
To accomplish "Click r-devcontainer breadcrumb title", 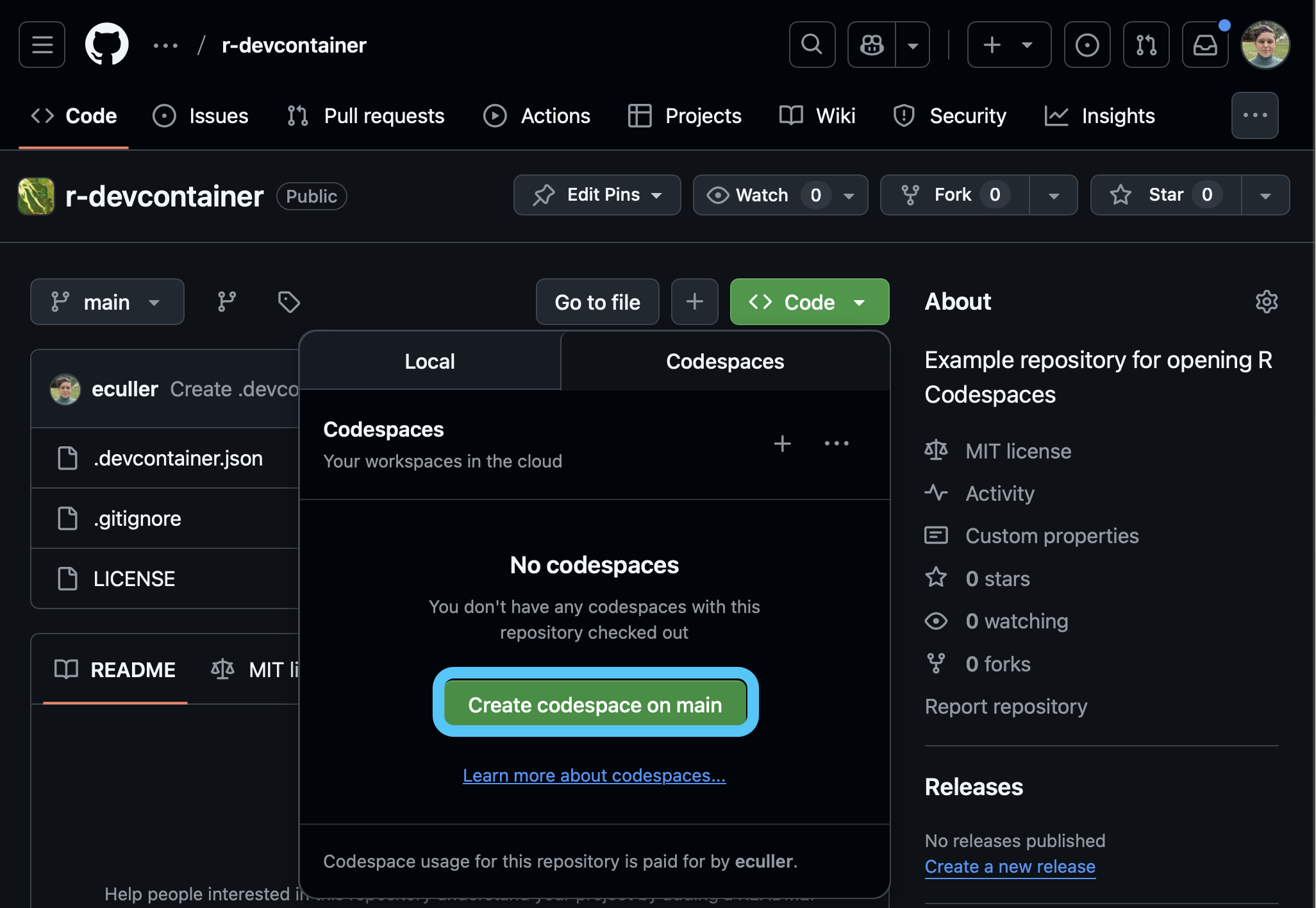I will [294, 46].
